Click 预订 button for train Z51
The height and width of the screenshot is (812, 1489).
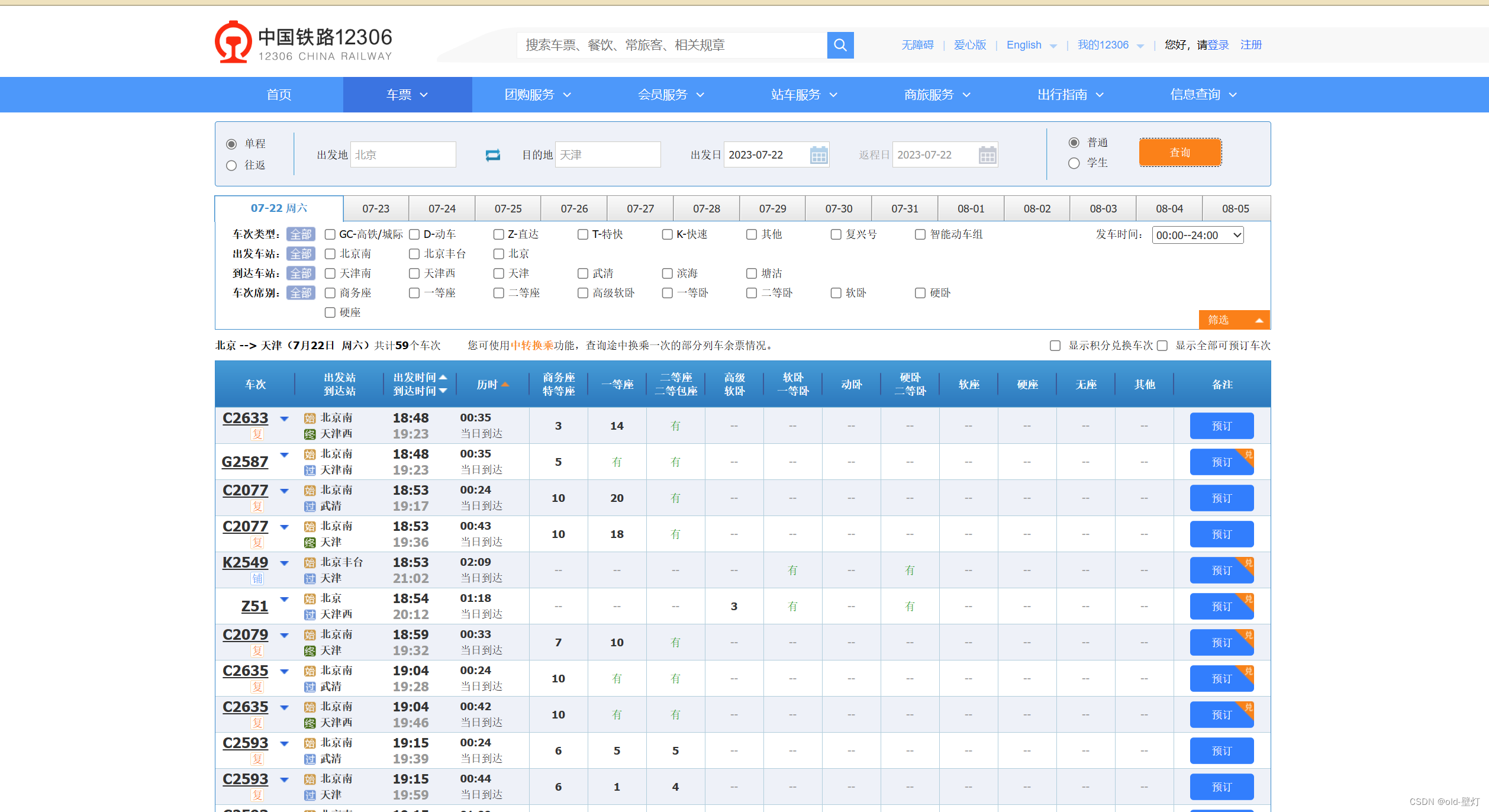point(1221,607)
